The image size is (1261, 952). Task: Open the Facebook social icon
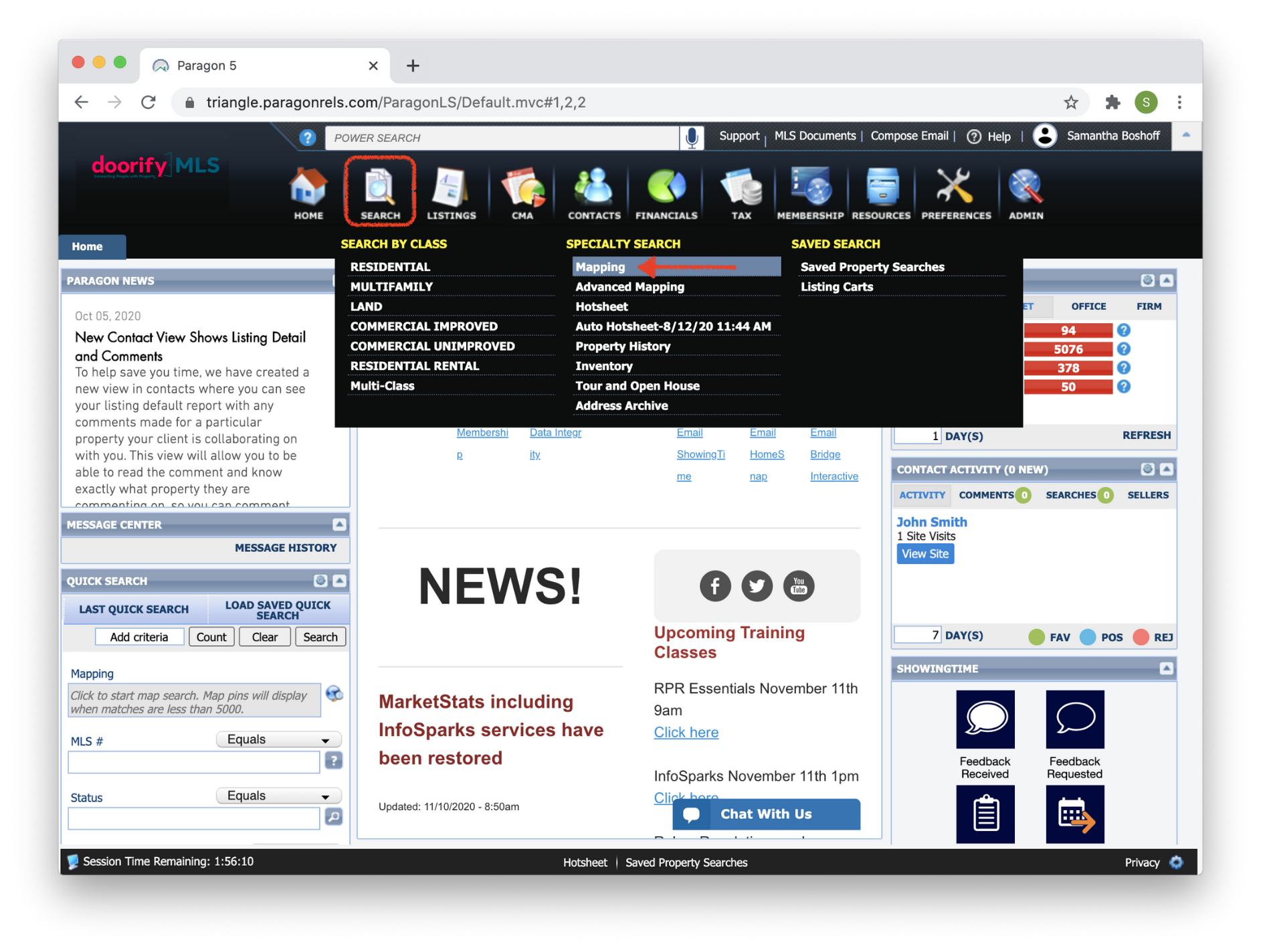[715, 586]
